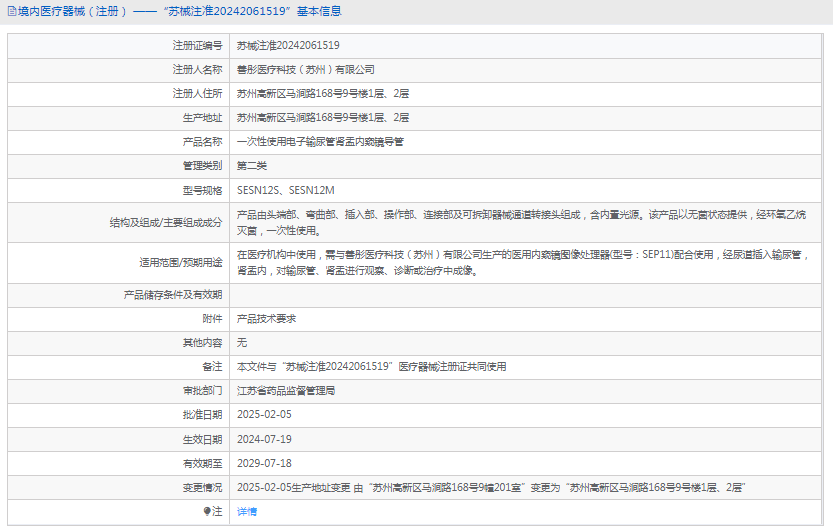Click the 批准日期 label

(x=202, y=415)
